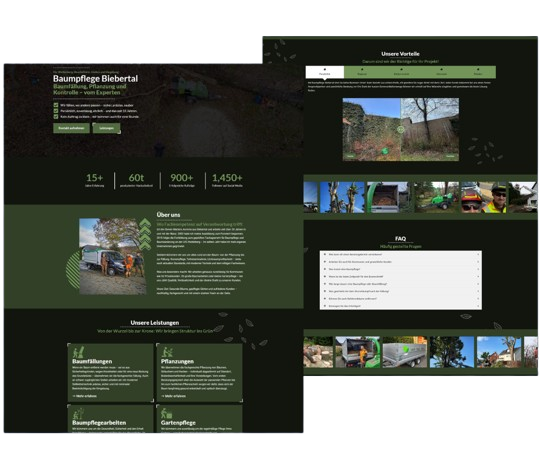Image resolution: width=542 pixels, height=460 pixels.
Task: Click the 'Über uns' section heading
Action: 168,215
